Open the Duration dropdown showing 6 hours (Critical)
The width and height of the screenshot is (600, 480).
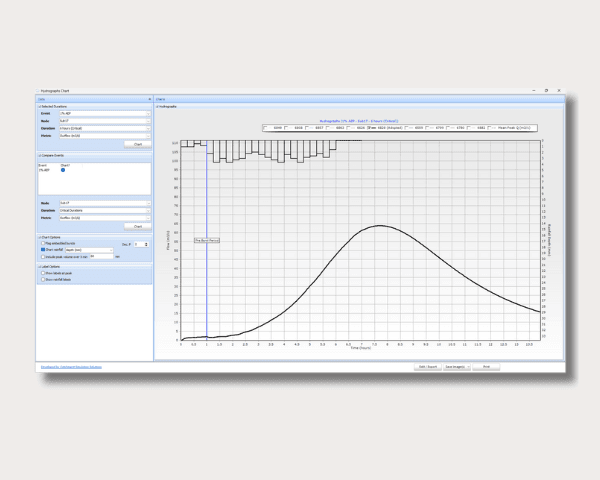[x=105, y=128]
